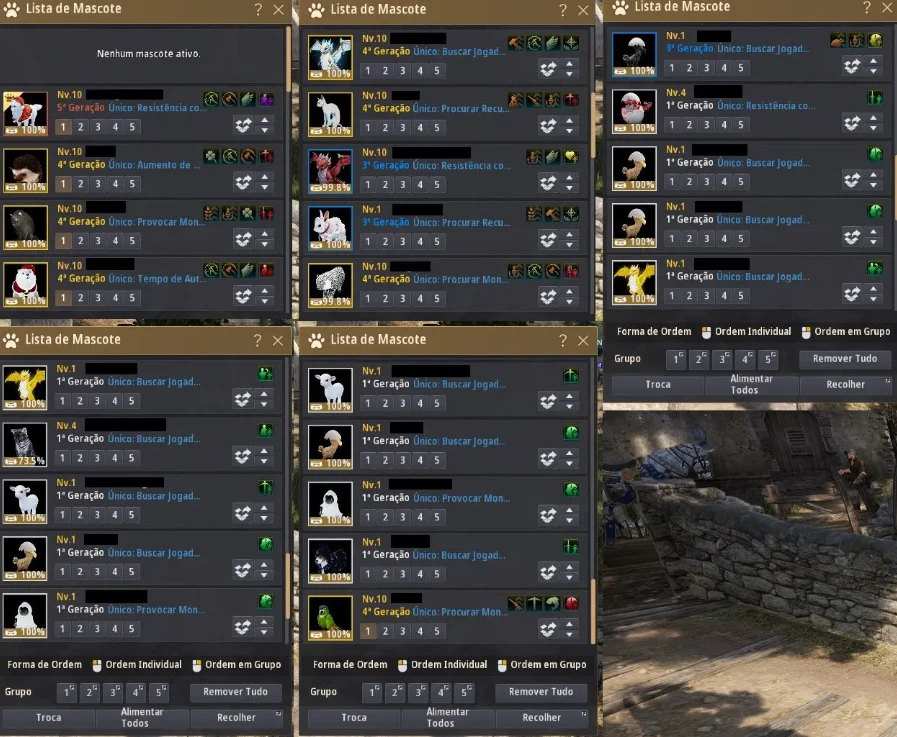
Task: Click the up arrow on the green parrot pet
Action: coord(570,624)
